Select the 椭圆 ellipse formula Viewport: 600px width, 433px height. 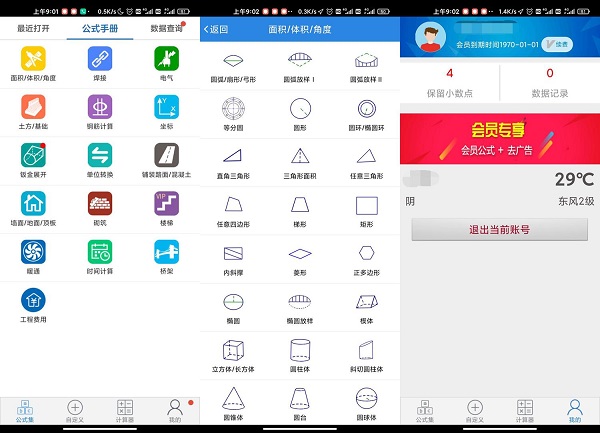point(233,308)
